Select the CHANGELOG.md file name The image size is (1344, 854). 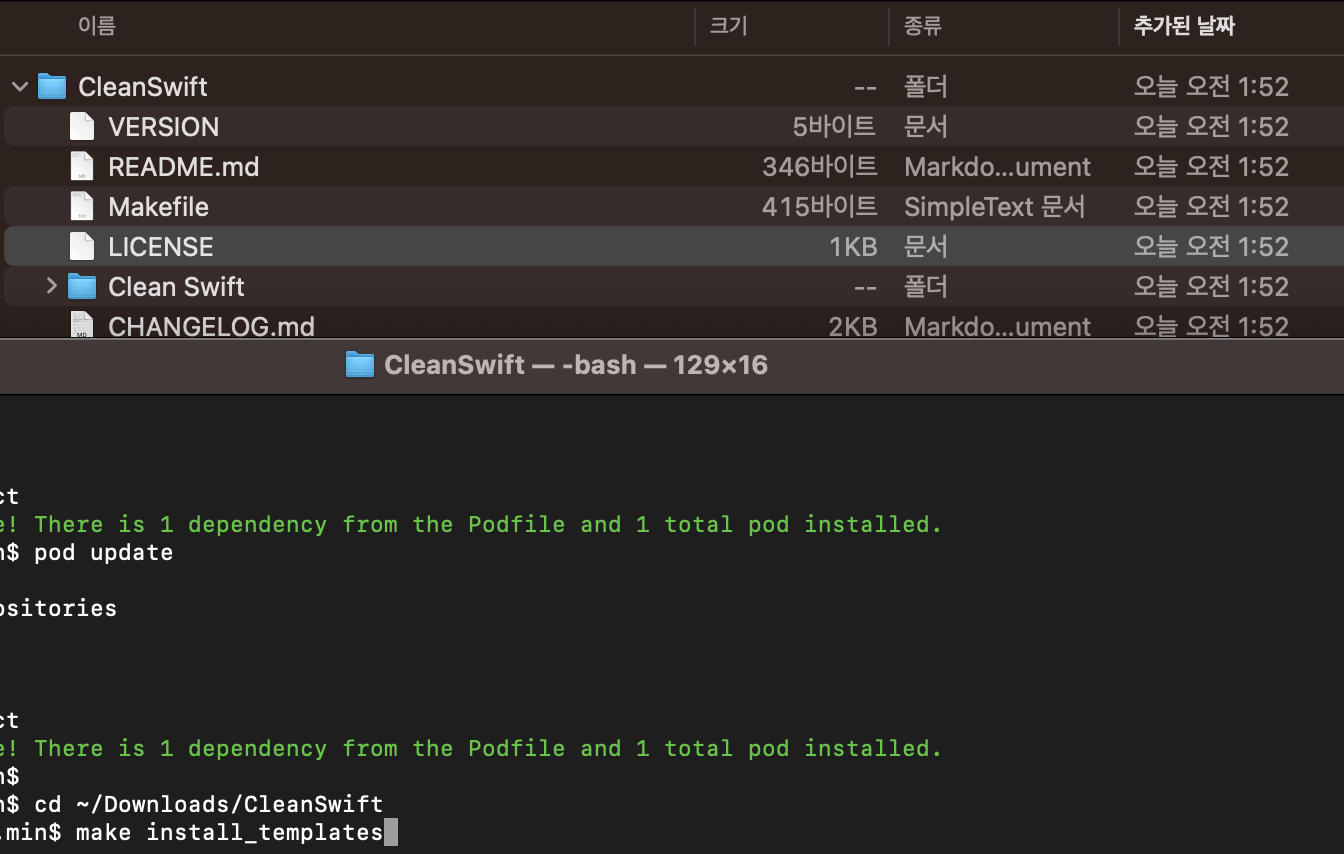pos(211,326)
